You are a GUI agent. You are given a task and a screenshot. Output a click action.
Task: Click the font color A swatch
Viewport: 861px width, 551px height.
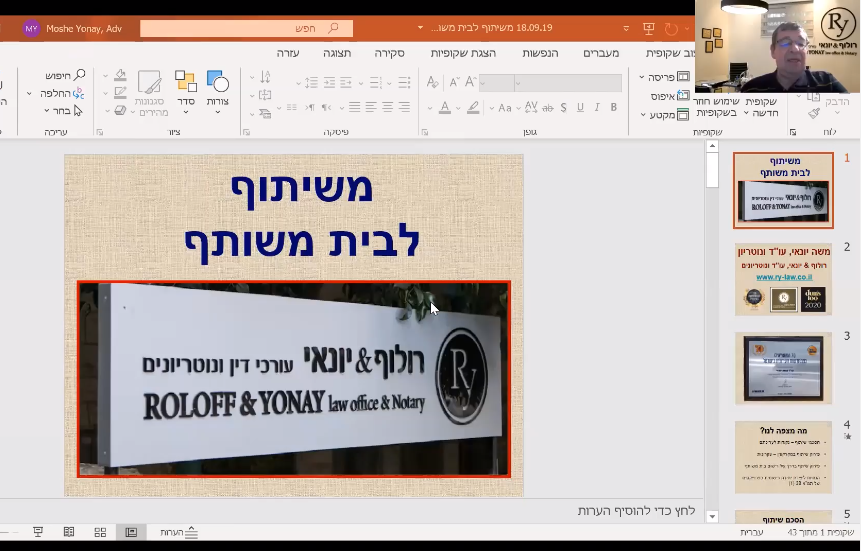[x=445, y=108]
